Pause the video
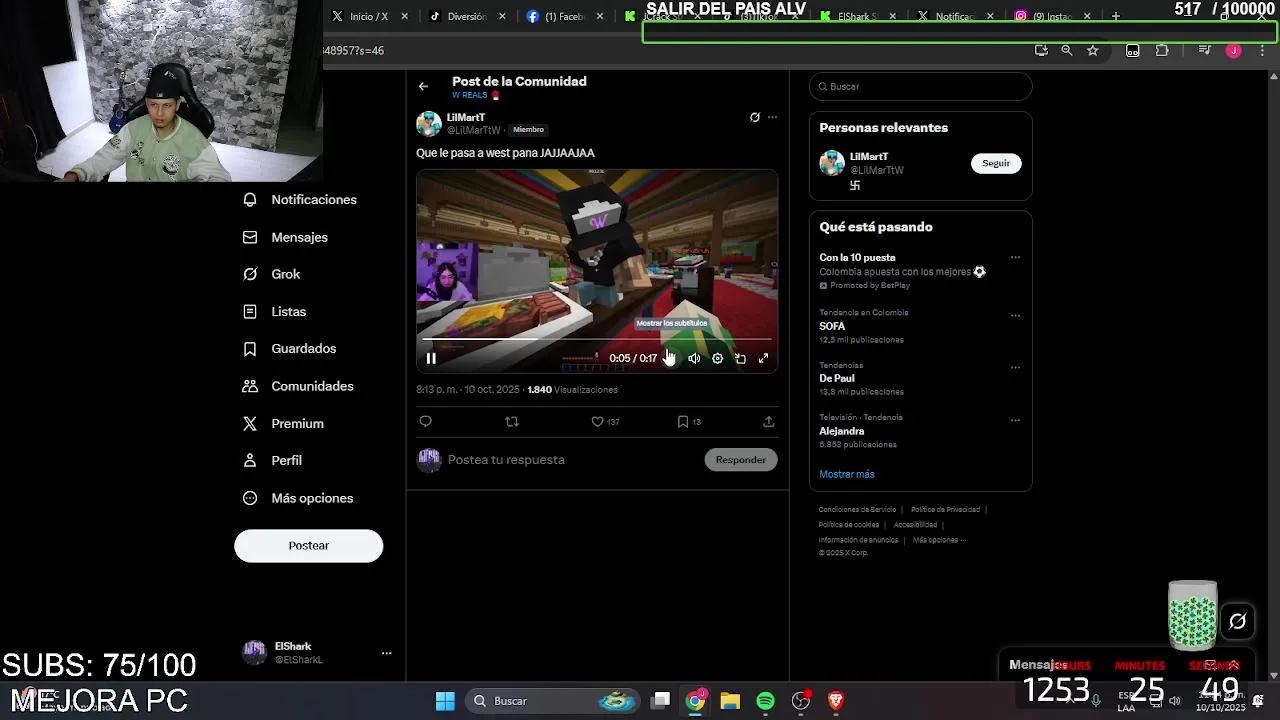The image size is (1280, 720). point(431,358)
